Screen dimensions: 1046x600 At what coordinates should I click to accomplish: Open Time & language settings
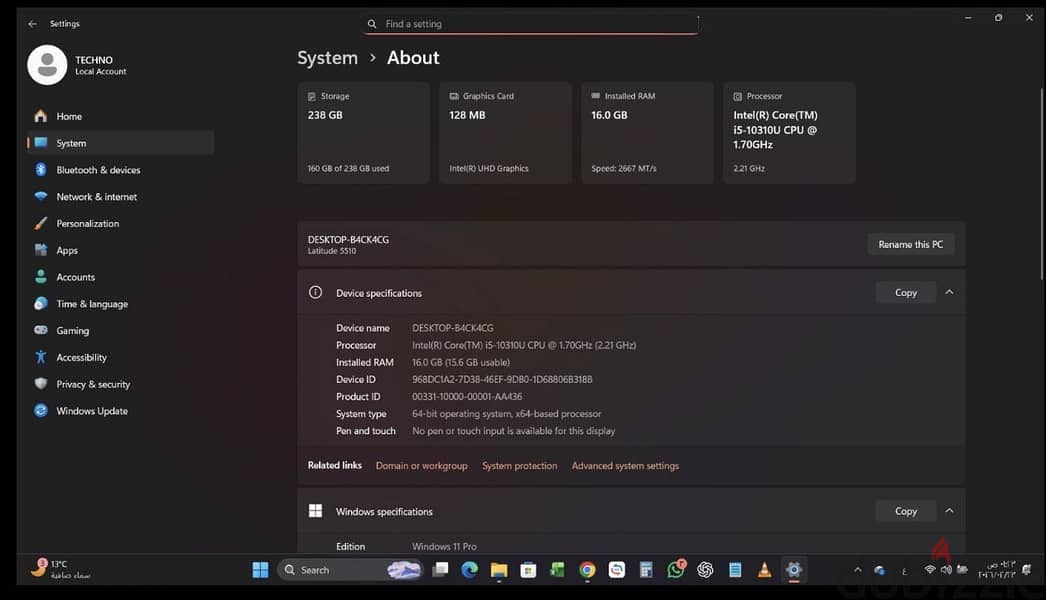pyautogui.click(x=120, y=304)
